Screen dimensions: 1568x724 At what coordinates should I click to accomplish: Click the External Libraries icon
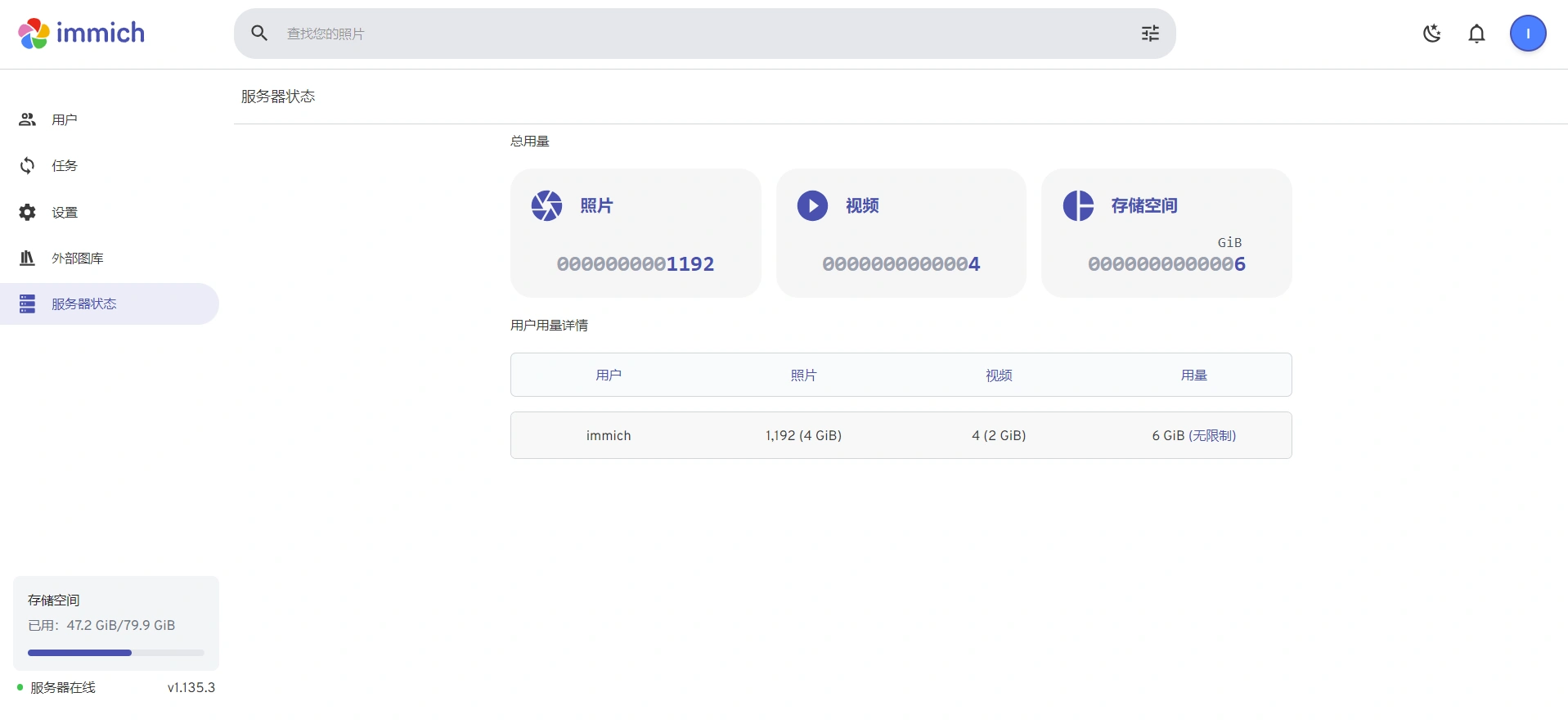coord(27,259)
